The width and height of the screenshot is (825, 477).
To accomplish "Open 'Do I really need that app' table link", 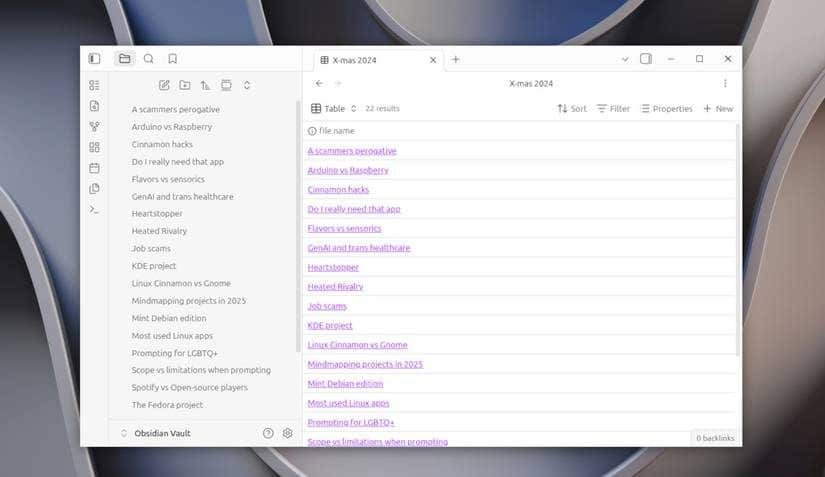I will point(354,209).
